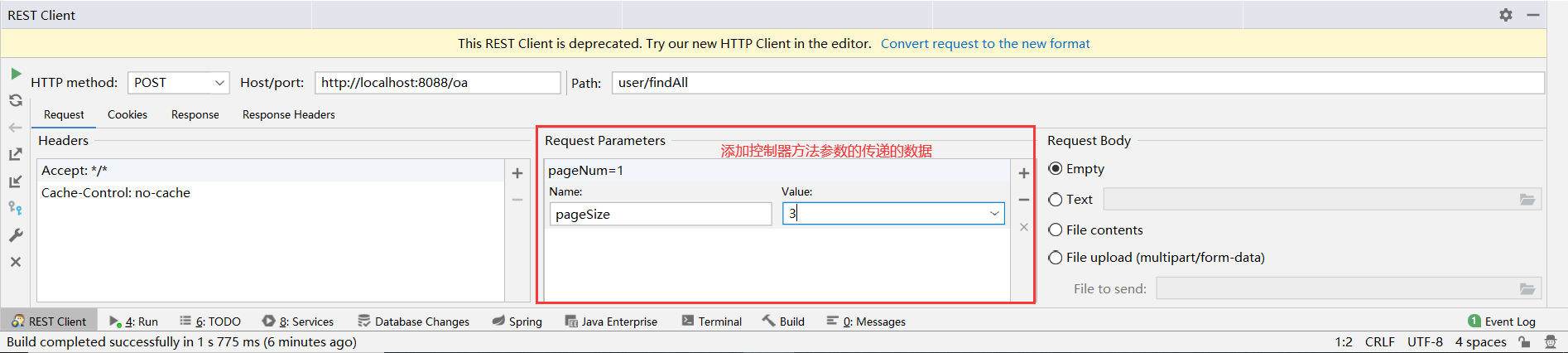
Task: Open the Spring tool window
Action: 517,322
